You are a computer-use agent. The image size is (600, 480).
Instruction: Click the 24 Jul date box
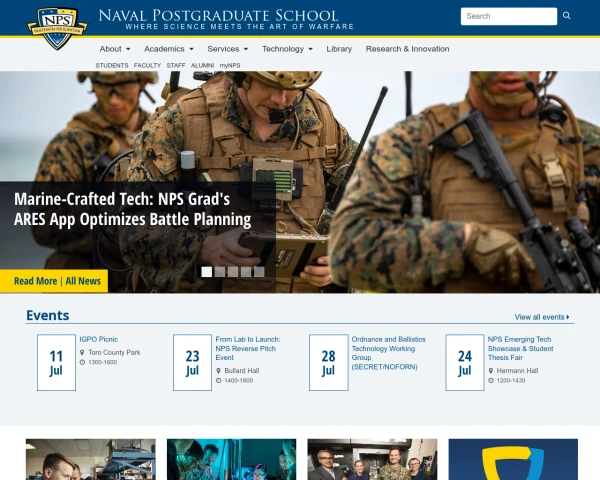(465, 362)
